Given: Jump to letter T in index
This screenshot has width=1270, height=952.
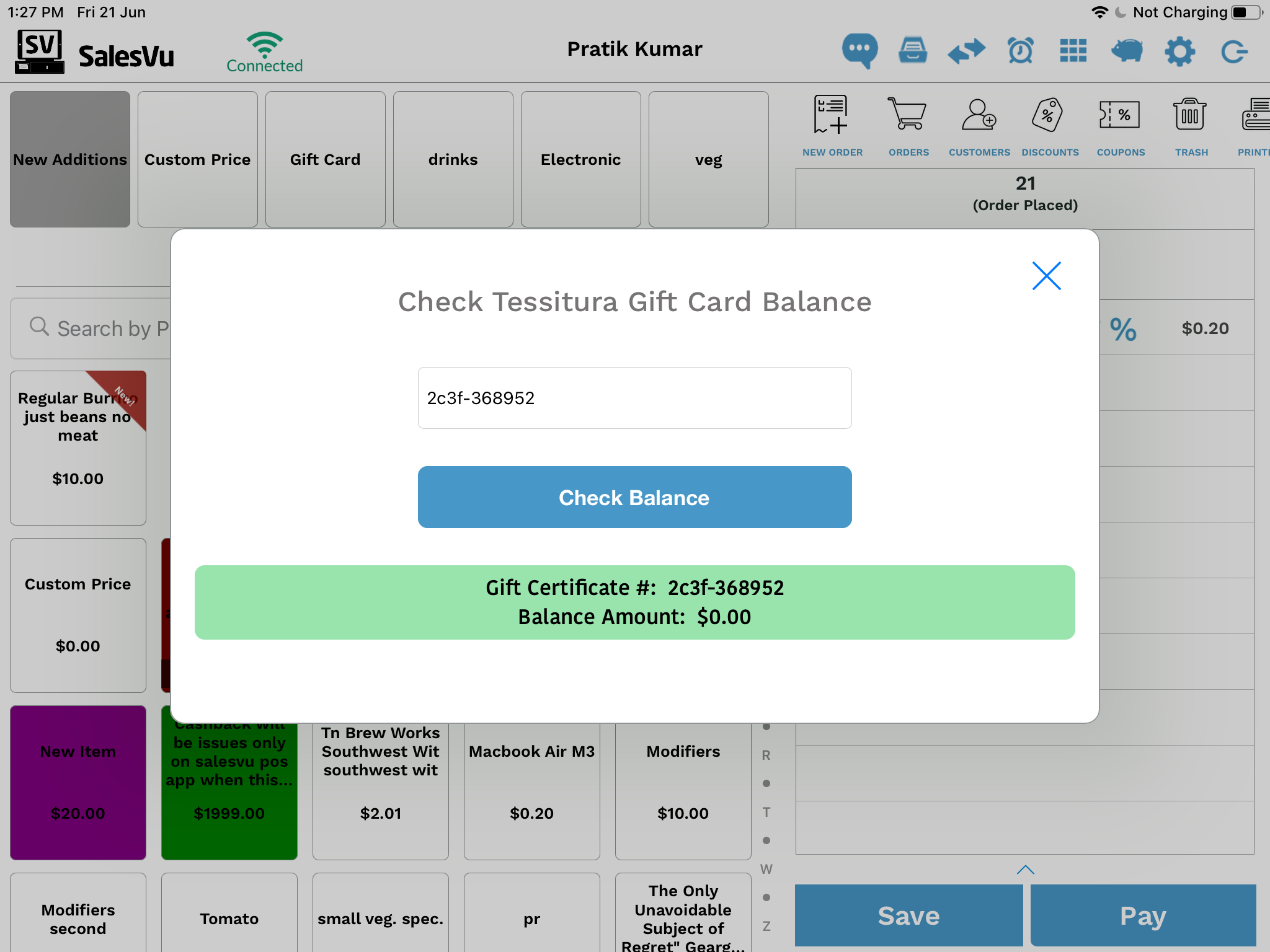Looking at the screenshot, I should 766,812.
